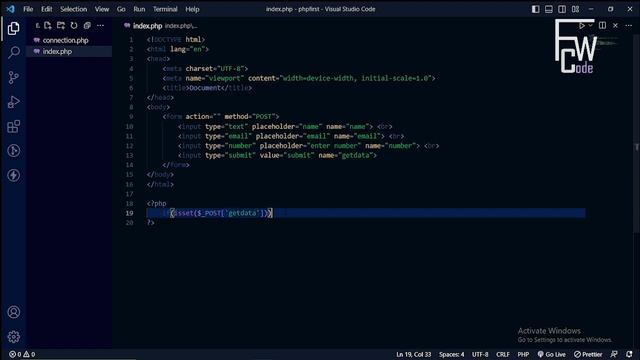This screenshot has width=640, height=360.
Task: Click the VS Code logo icon
Action: pyautogui.click(x=10, y=9)
